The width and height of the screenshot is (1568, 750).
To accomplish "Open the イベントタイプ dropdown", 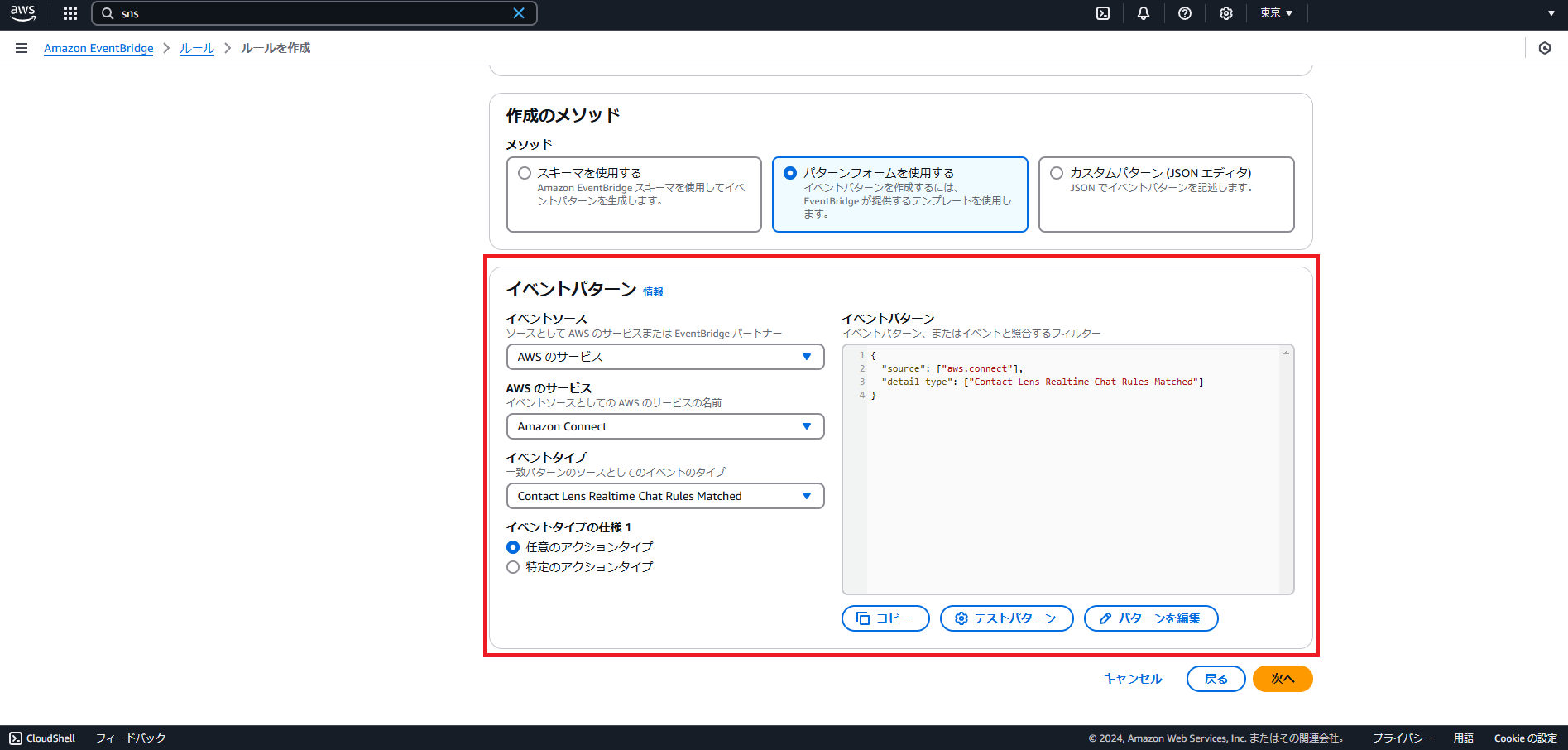I will pos(665,496).
